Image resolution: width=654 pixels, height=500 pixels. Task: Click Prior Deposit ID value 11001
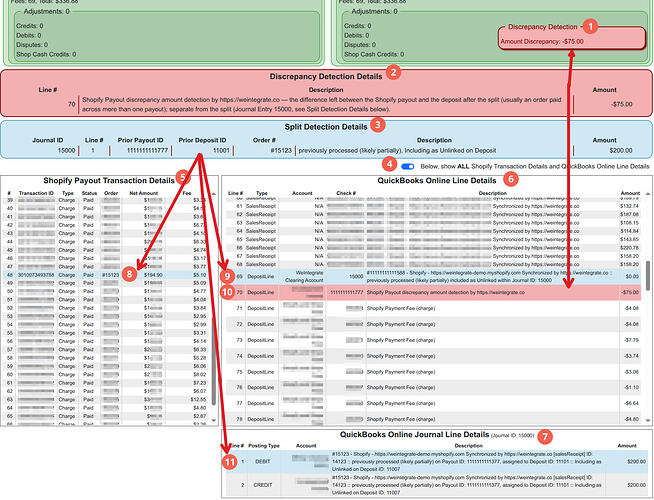(x=221, y=151)
